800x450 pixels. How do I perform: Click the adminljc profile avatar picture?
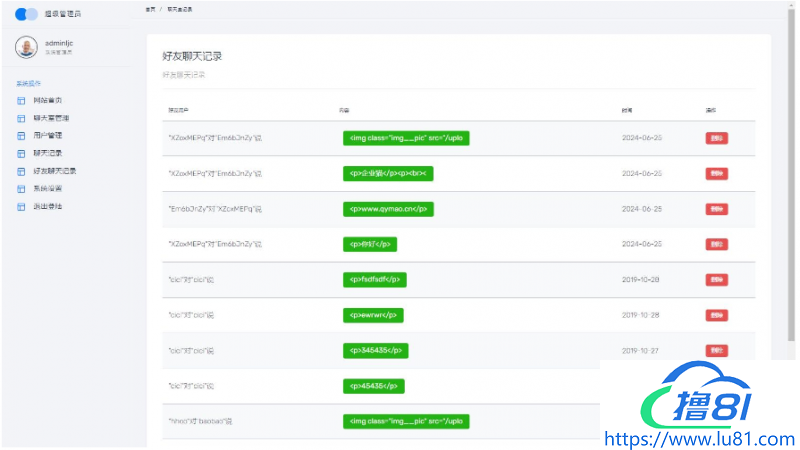27,46
